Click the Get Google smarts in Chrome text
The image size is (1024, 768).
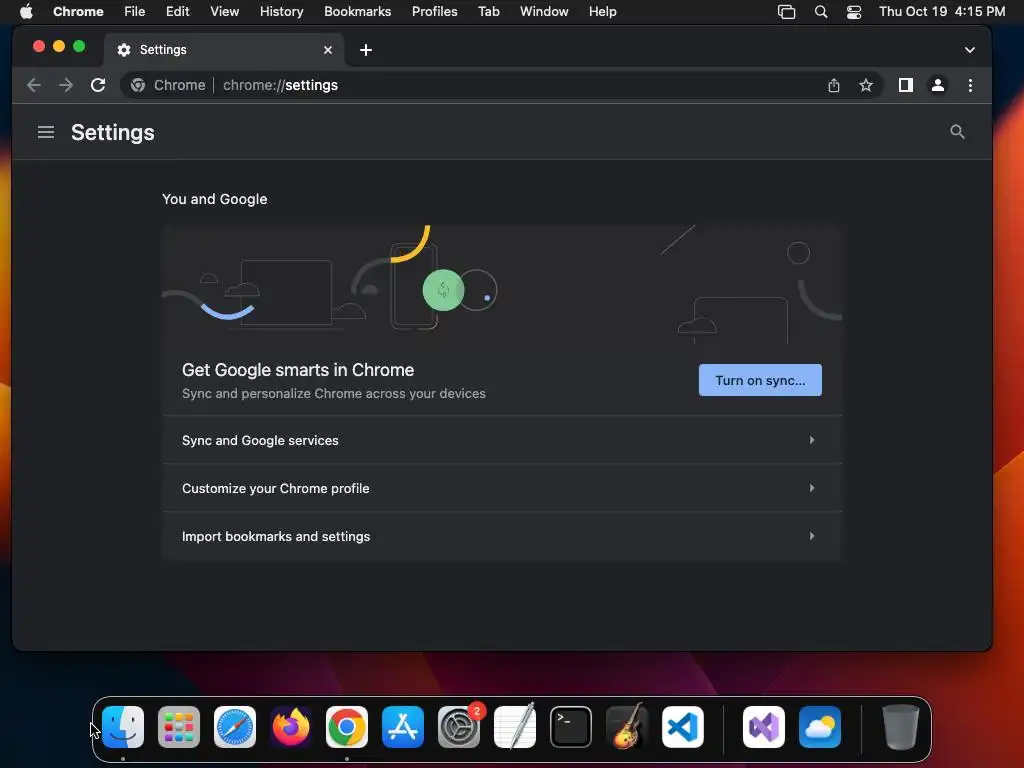298,370
